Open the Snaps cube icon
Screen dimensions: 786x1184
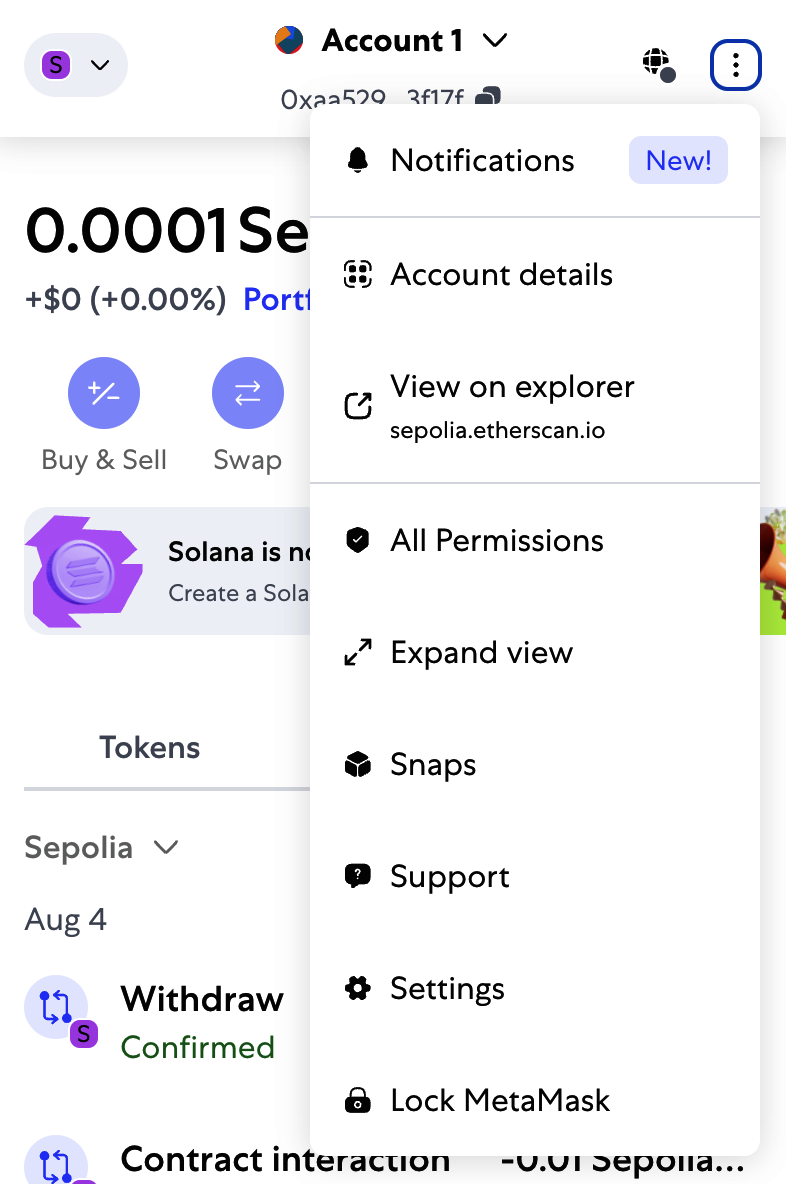point(357,764)
